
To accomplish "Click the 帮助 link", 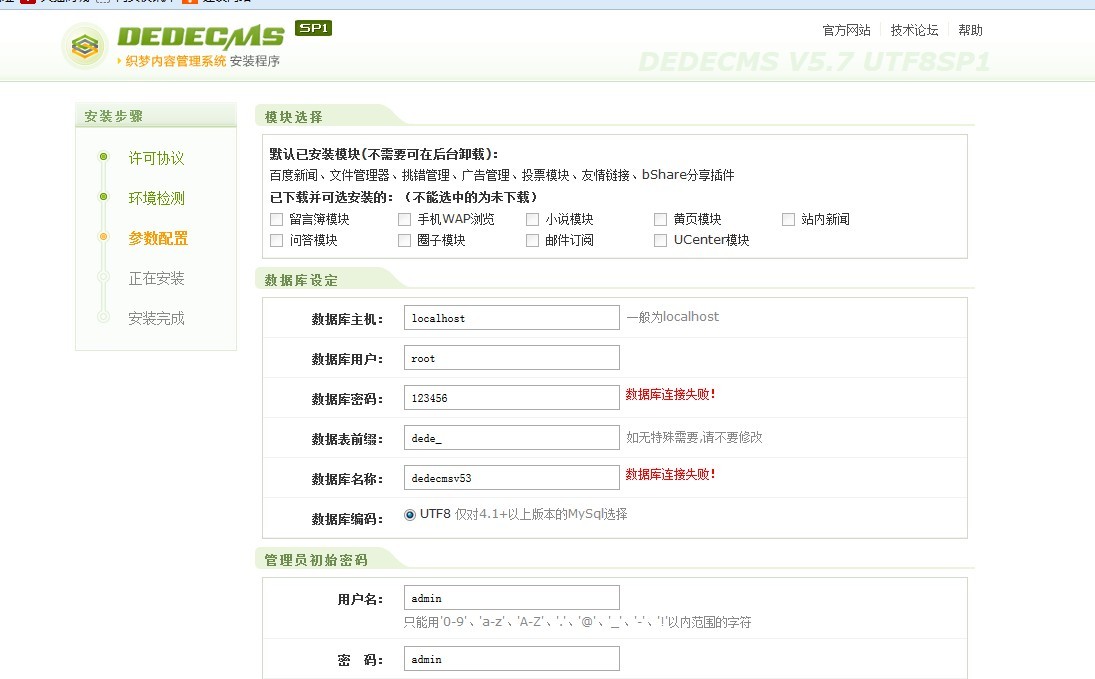I will pyautogui.click(x=970, y=30).
